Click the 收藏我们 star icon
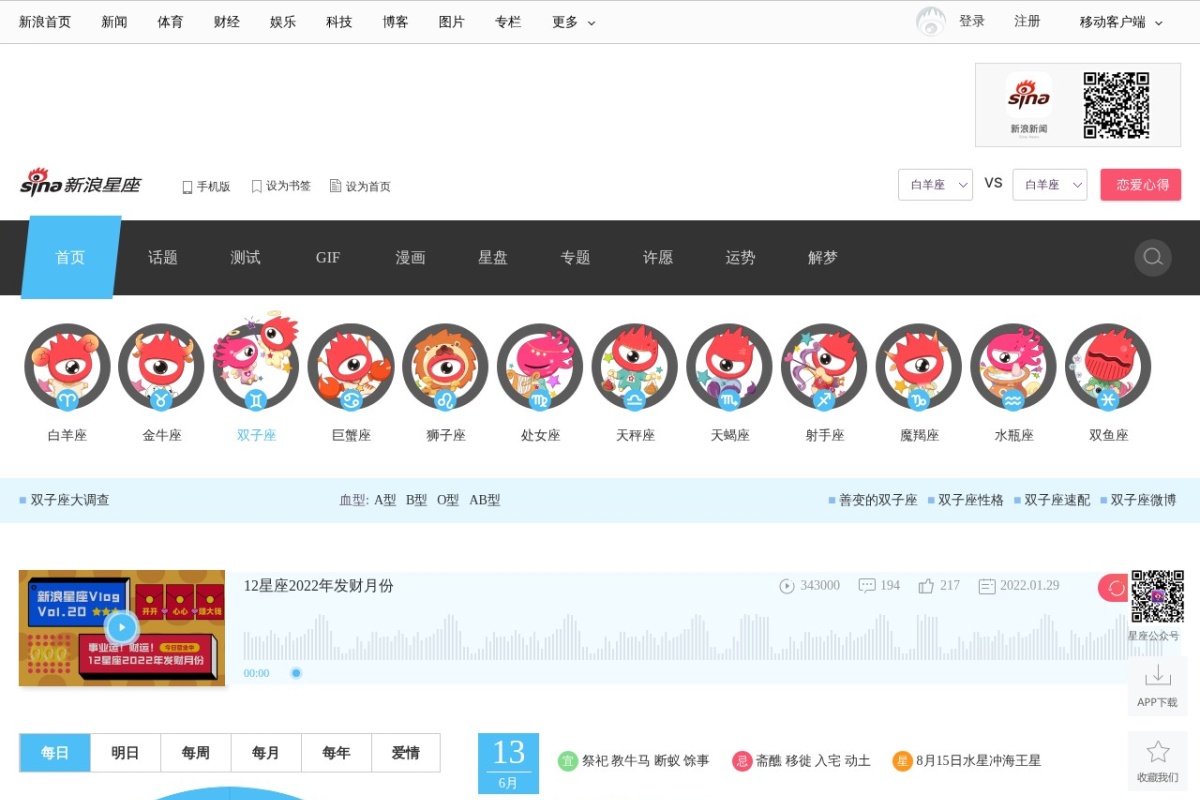 pos(1158,752)
